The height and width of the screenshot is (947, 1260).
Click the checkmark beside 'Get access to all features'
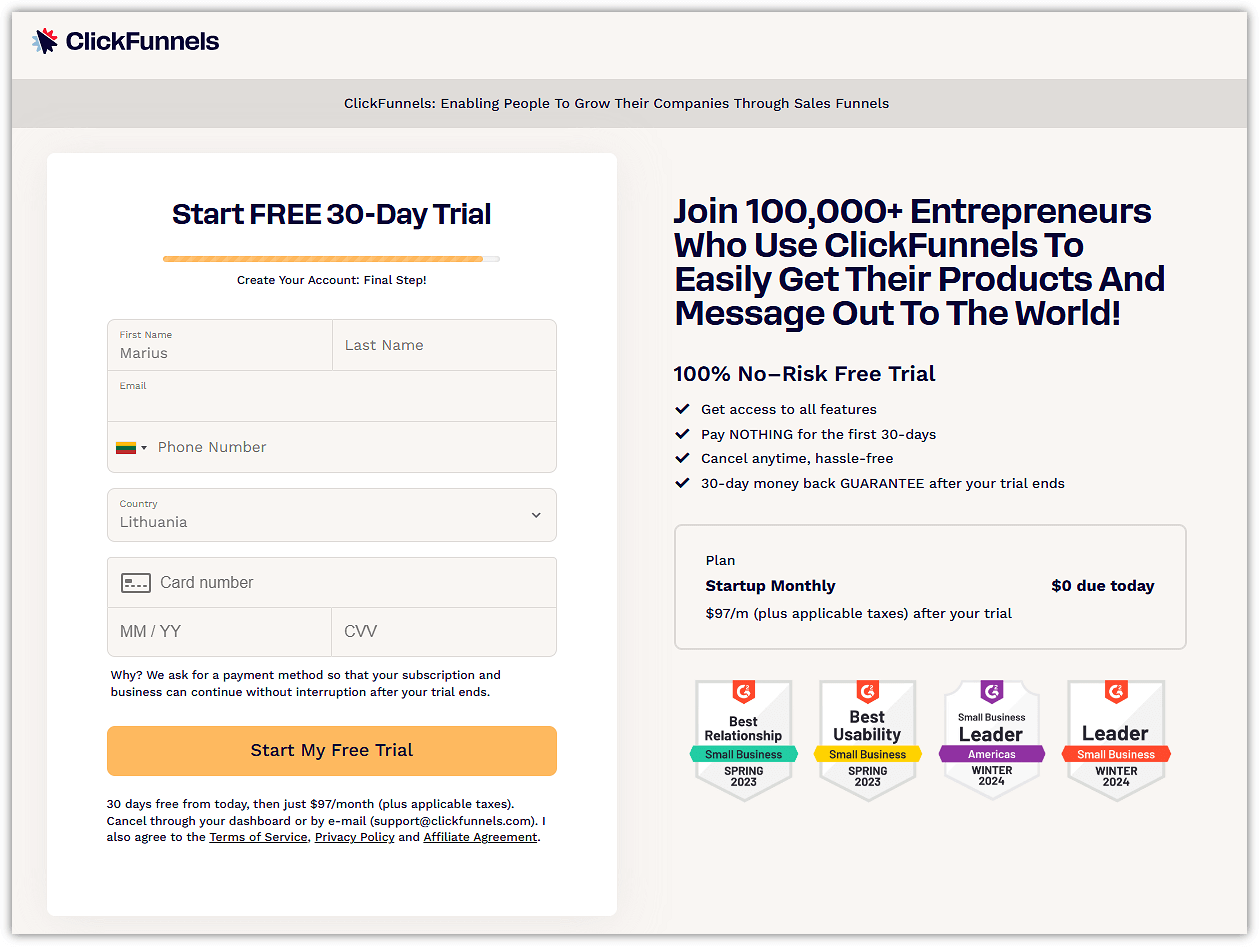pos(684,409)
